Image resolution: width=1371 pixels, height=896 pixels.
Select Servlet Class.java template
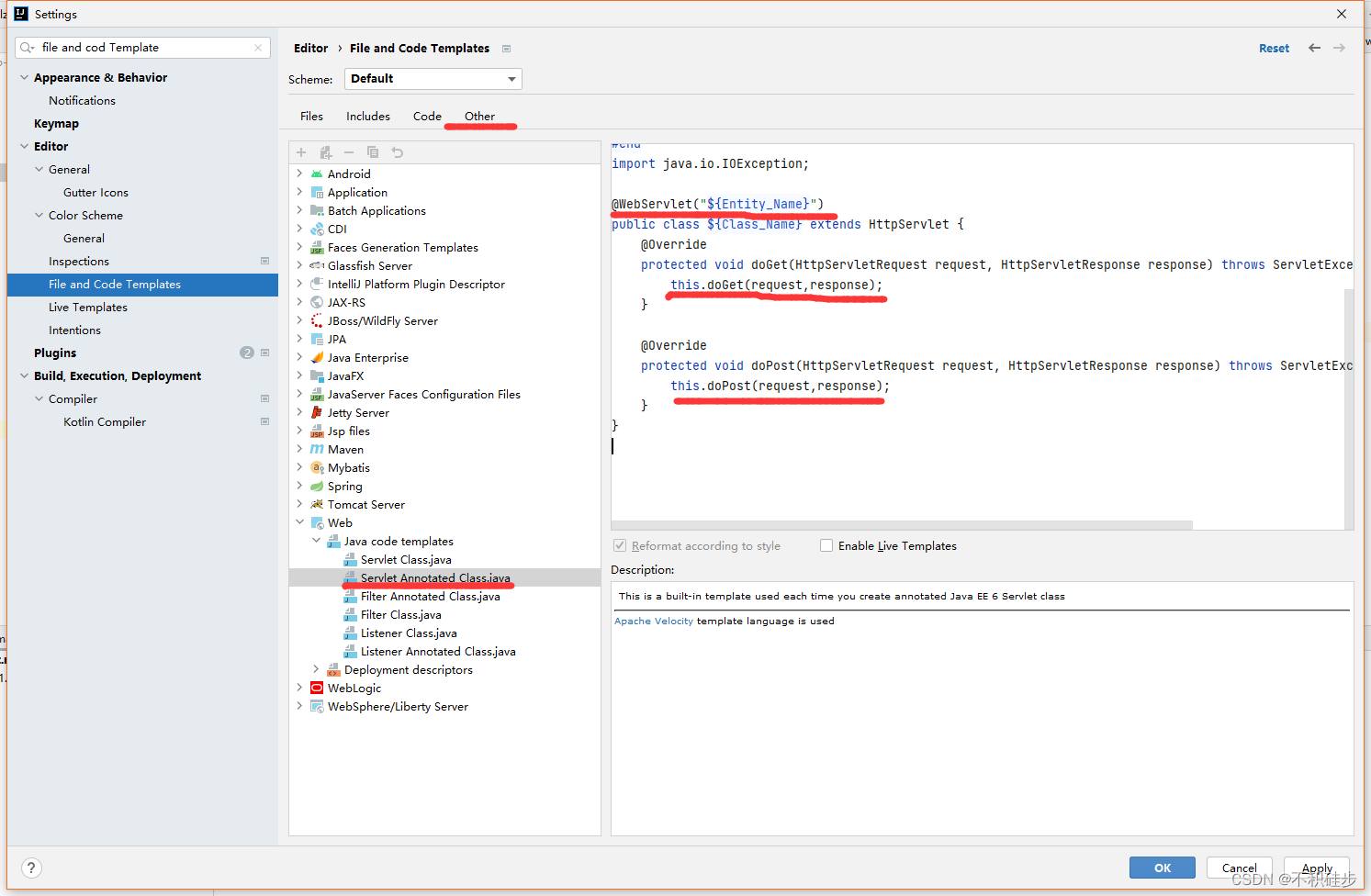point(406,560)
